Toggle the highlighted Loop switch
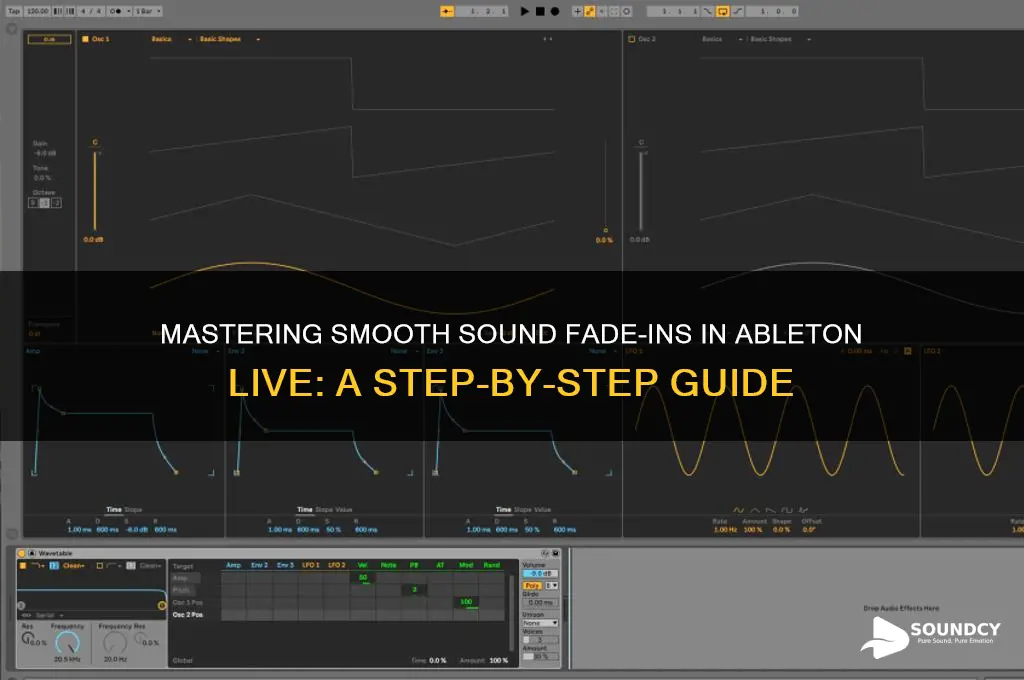The height and width of the screenshot is (680, 1024). pos(723,11)
